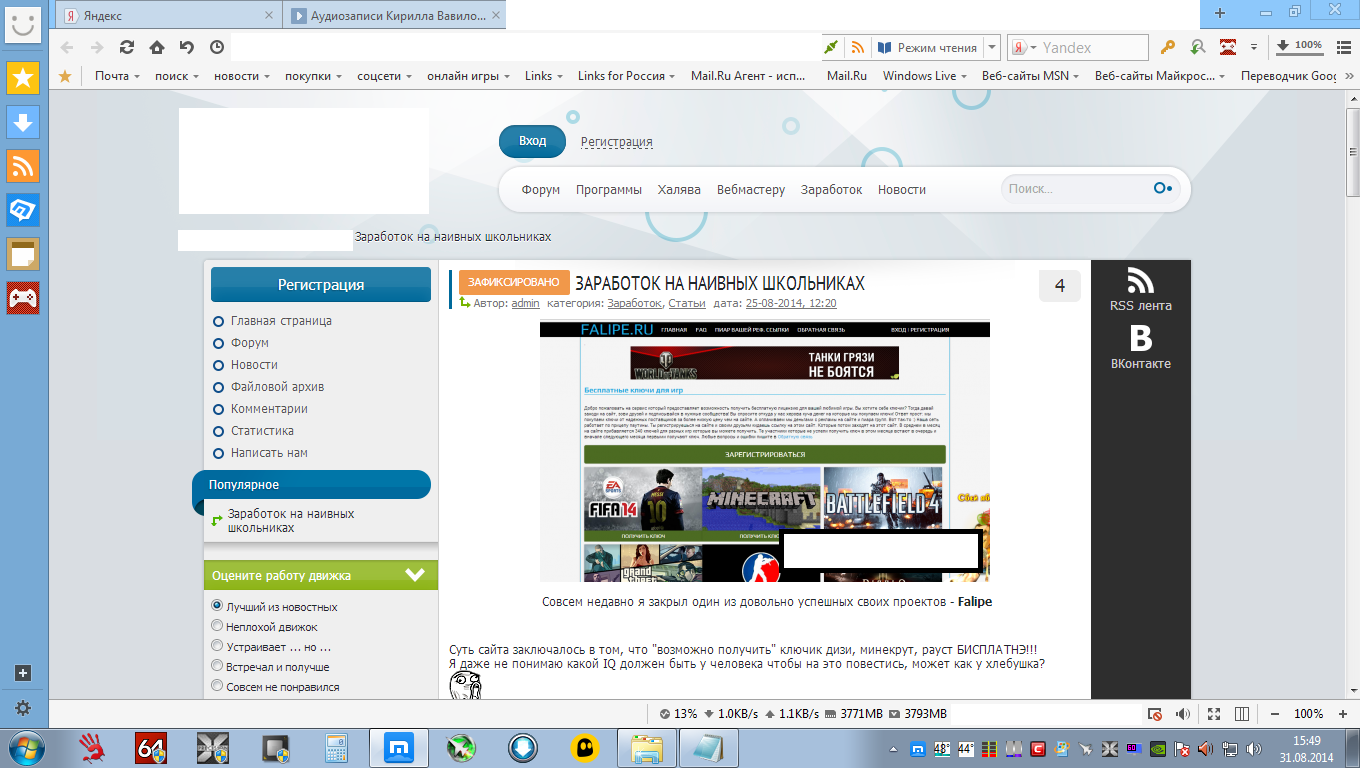Open game controller sidebar icon
The width and height of the screenshot is (1360, 768).
click(23, 298)
